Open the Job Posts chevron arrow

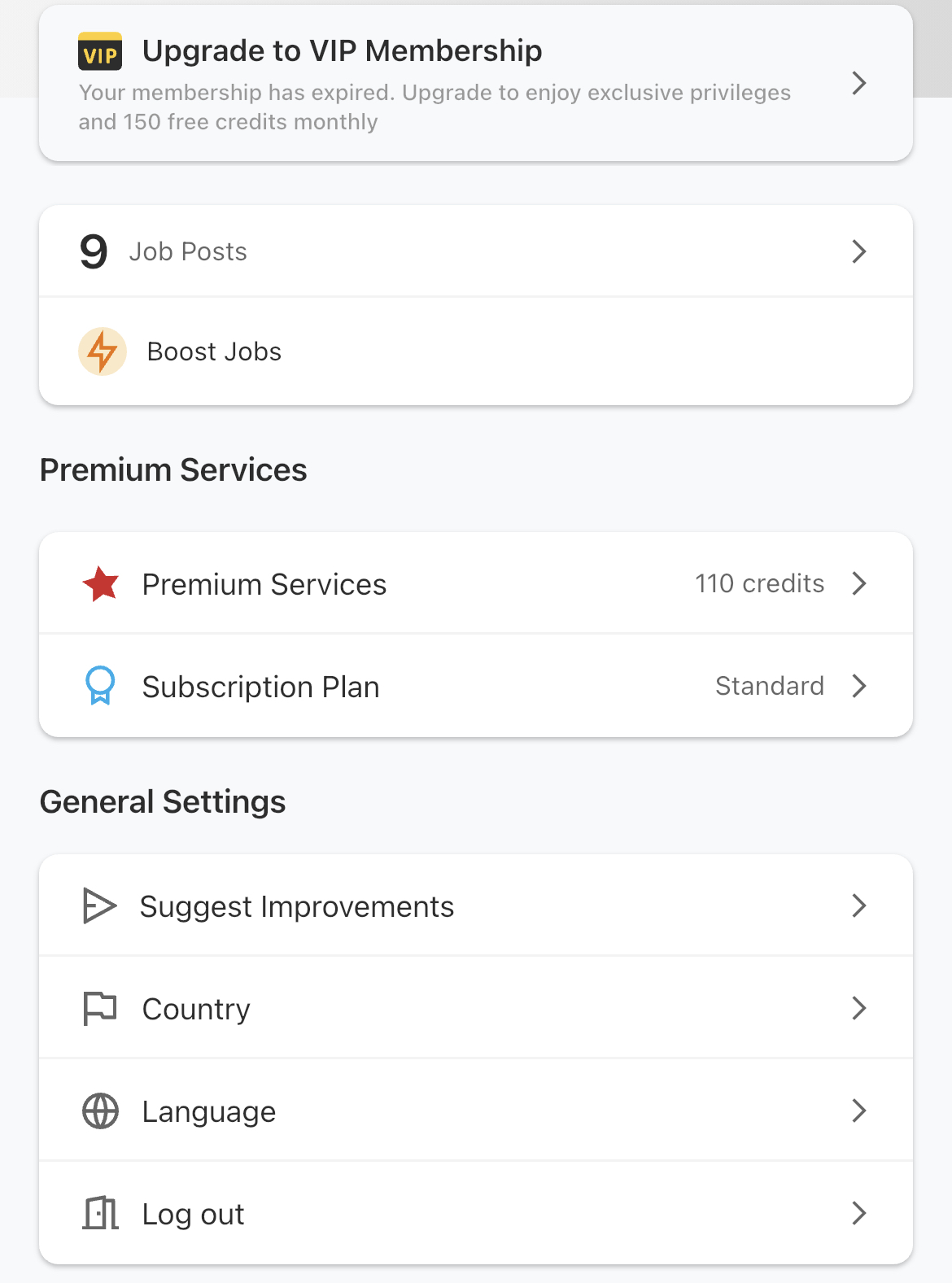[x=859, y=251]
